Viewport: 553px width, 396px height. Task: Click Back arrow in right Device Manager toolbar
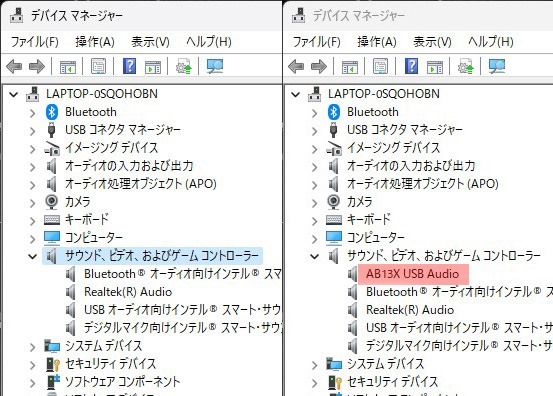296,66
